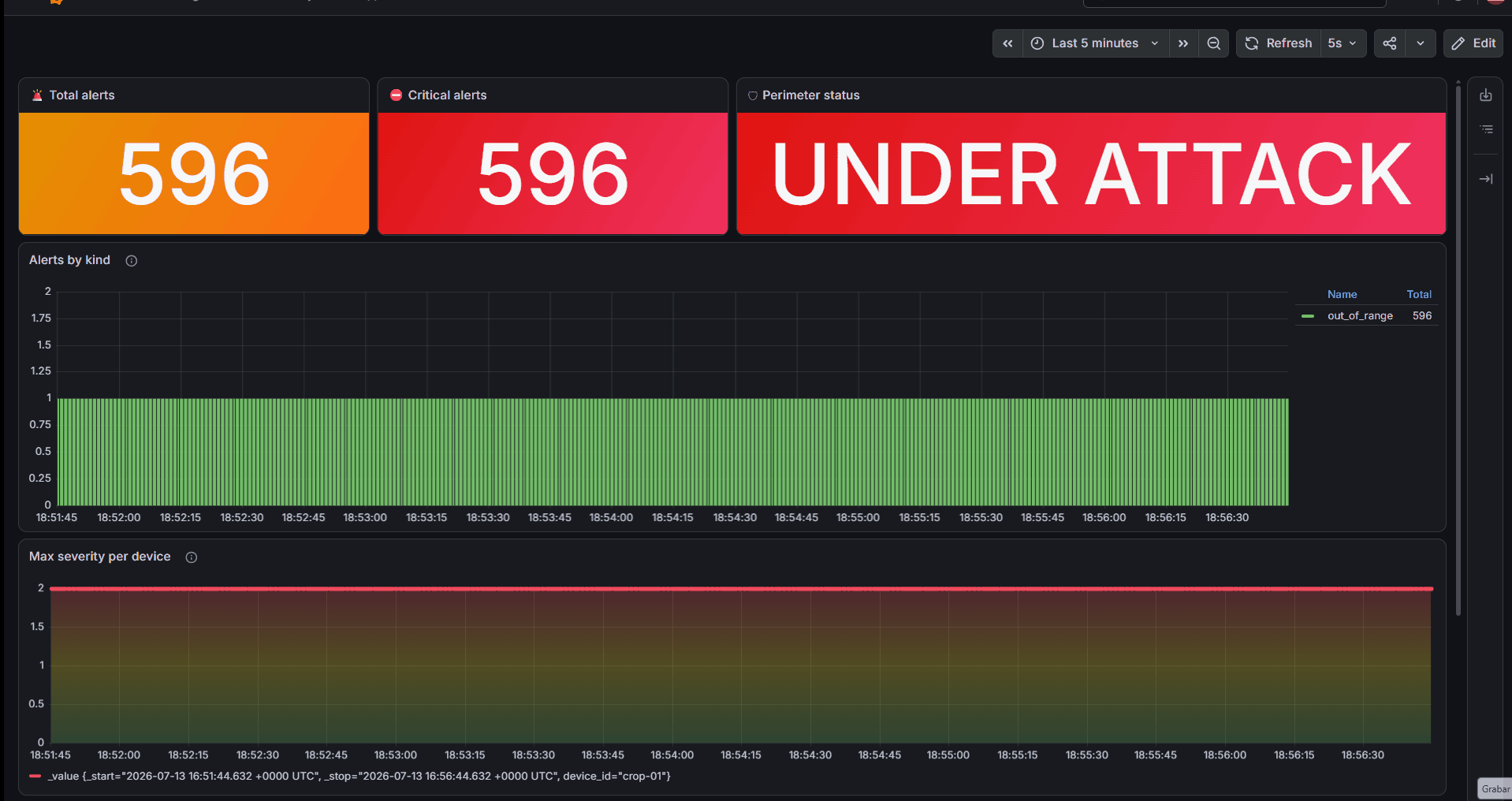Viewport: 1512px width, 801px height.
Task: Click the export icon in right sidebar
Action: coord(1486,95)
